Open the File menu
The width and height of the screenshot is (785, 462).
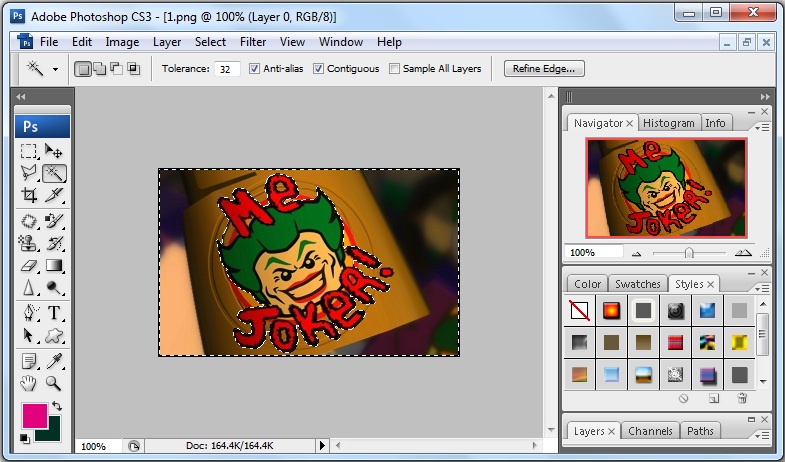(x=49, y=42)
